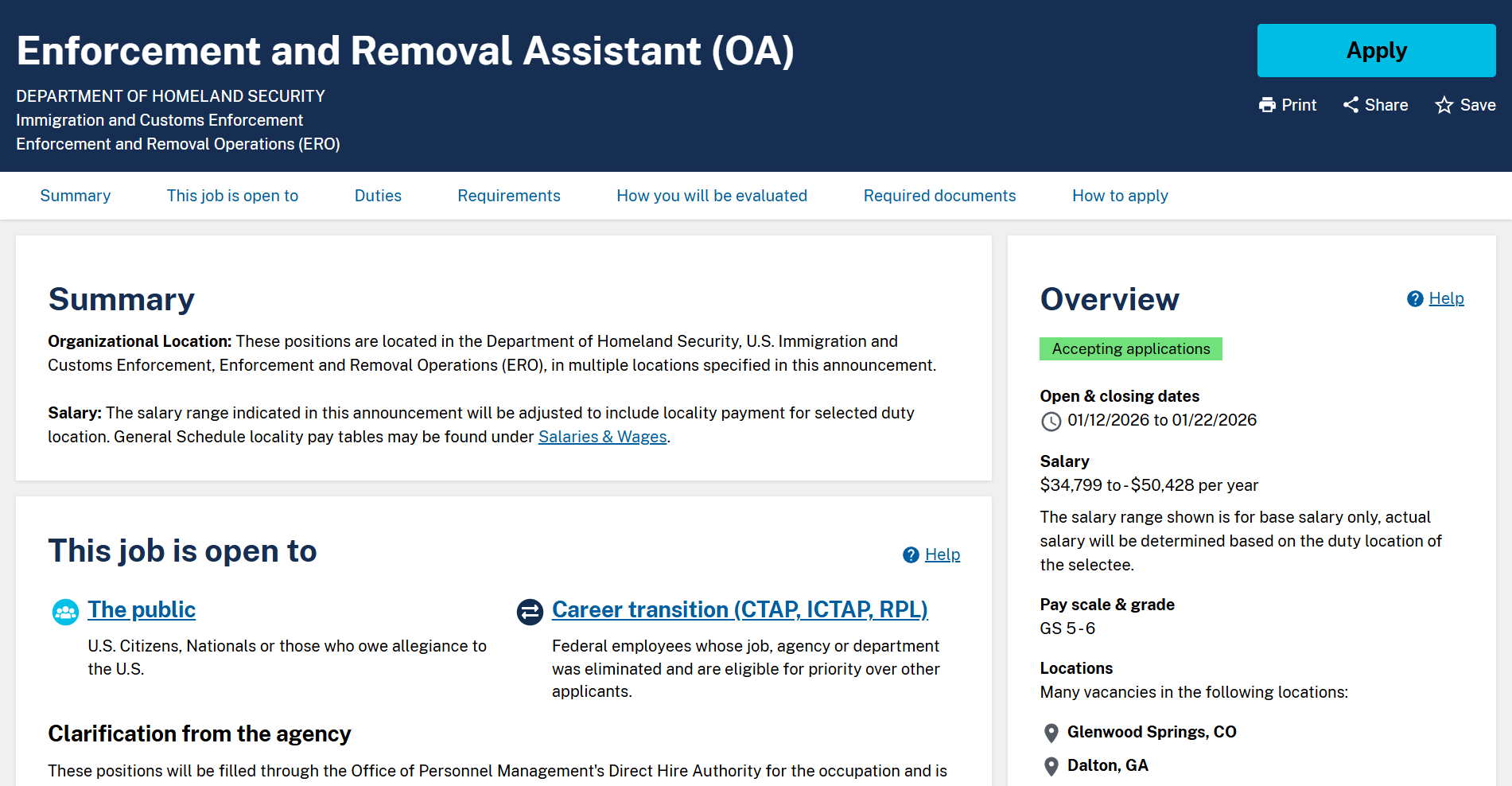Screen dimensions: 1512x786
Task: Follow The public hiring path link
Action: tap(142, 609)
